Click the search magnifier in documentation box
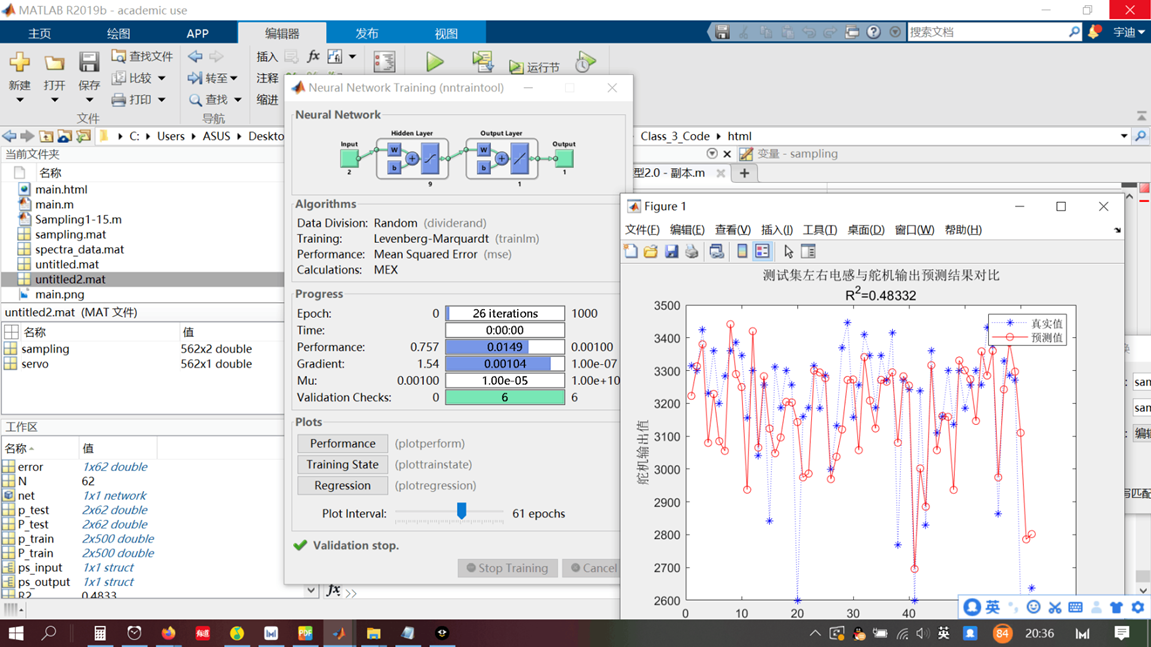 [1074, 32]
